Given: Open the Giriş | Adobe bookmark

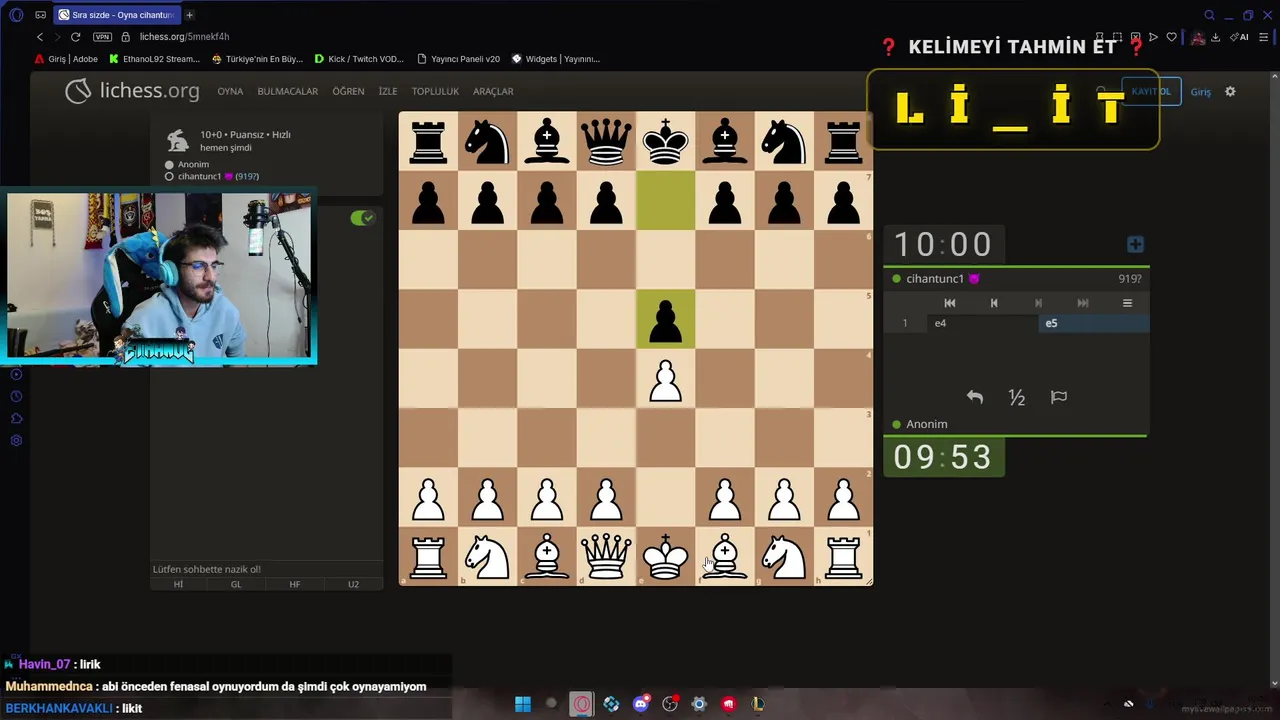Looking at the screenshot, I should pos(66,59).
